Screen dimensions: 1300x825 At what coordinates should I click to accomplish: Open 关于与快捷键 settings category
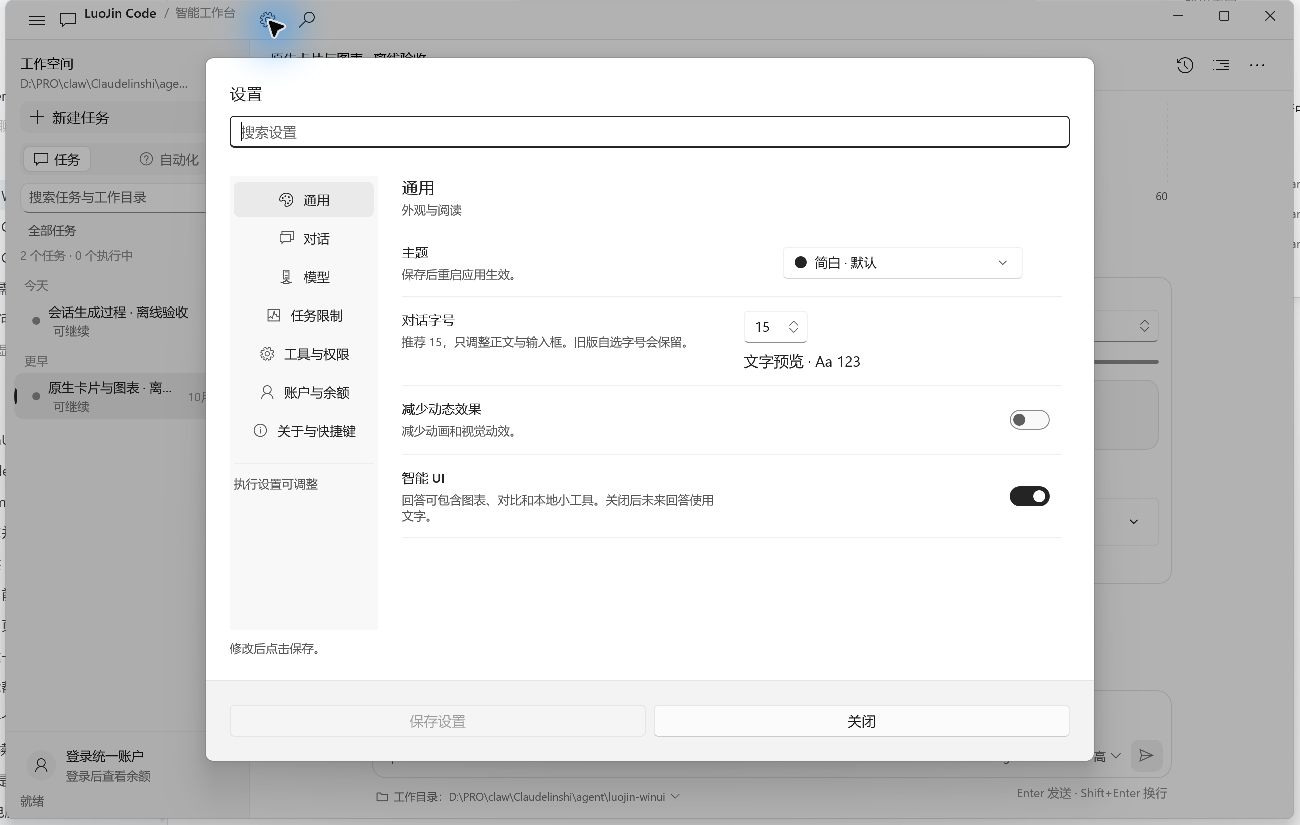click(x=304, y=431)
